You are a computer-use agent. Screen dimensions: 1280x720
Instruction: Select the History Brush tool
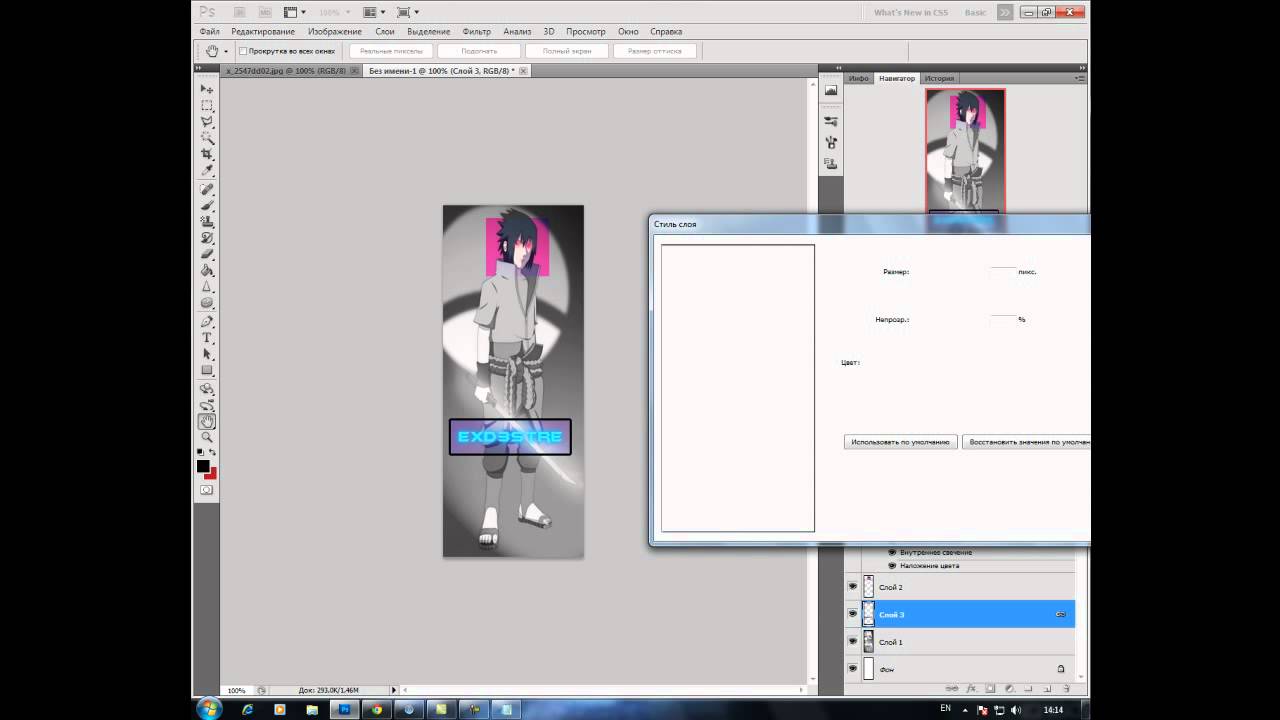click(207, 238)
